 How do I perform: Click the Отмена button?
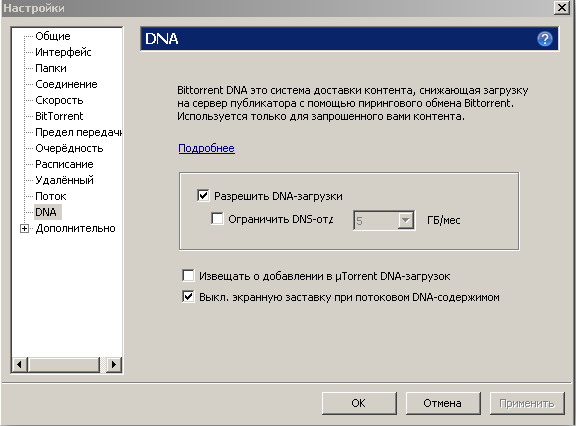(443, 403)
